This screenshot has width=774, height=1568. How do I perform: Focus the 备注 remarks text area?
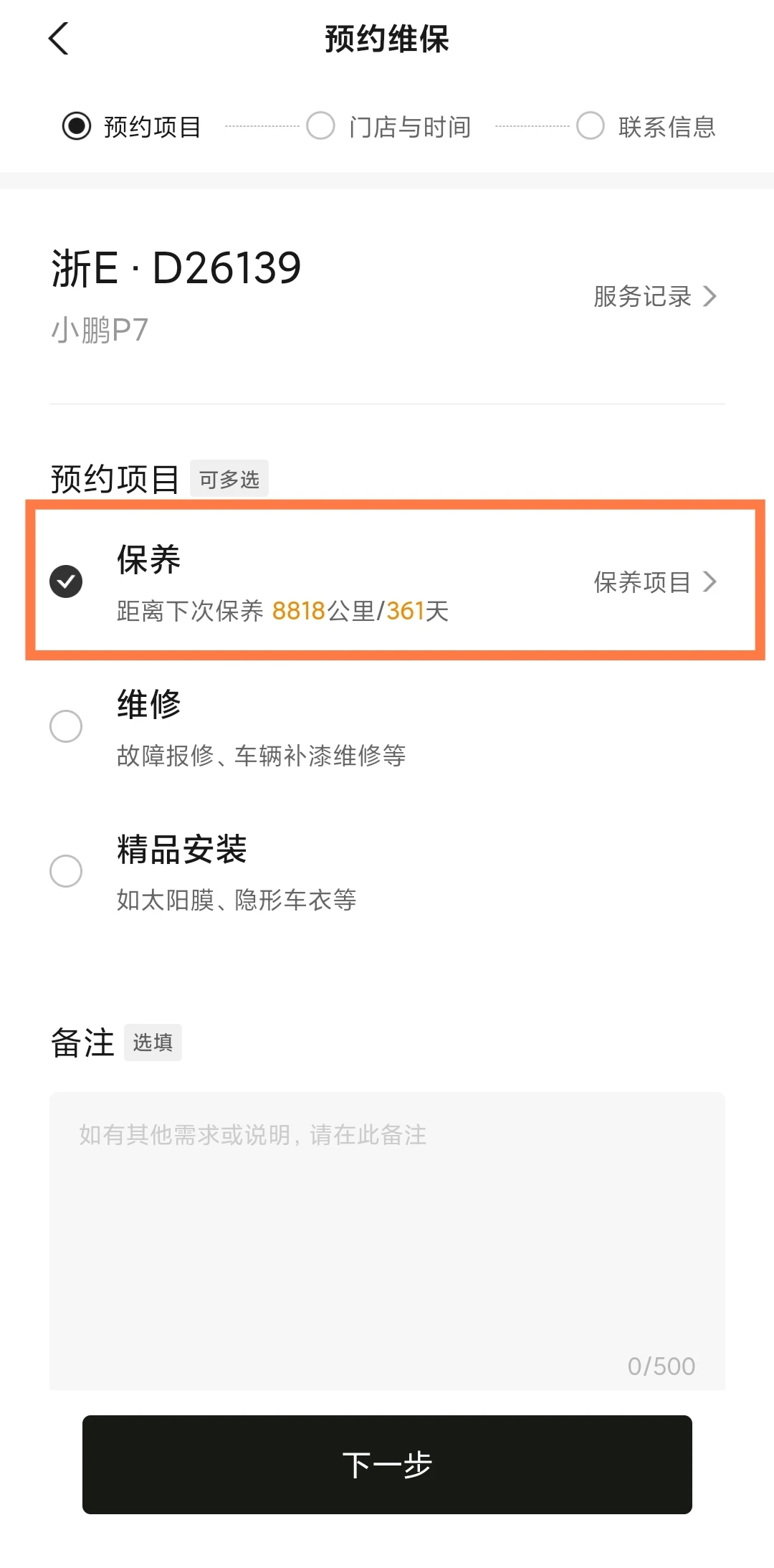point(387,1240)
